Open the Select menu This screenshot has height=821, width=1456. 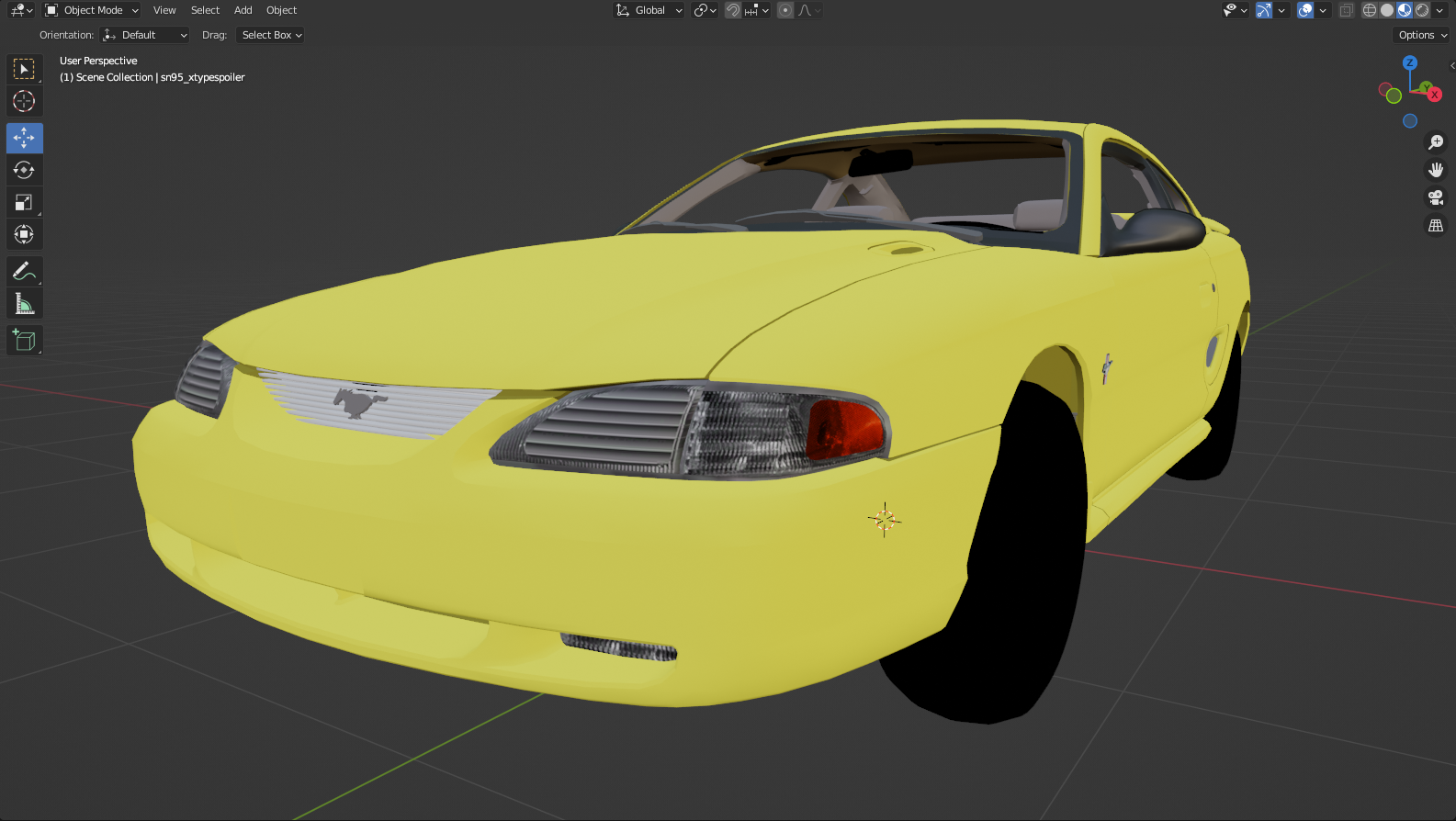(205, 10)
